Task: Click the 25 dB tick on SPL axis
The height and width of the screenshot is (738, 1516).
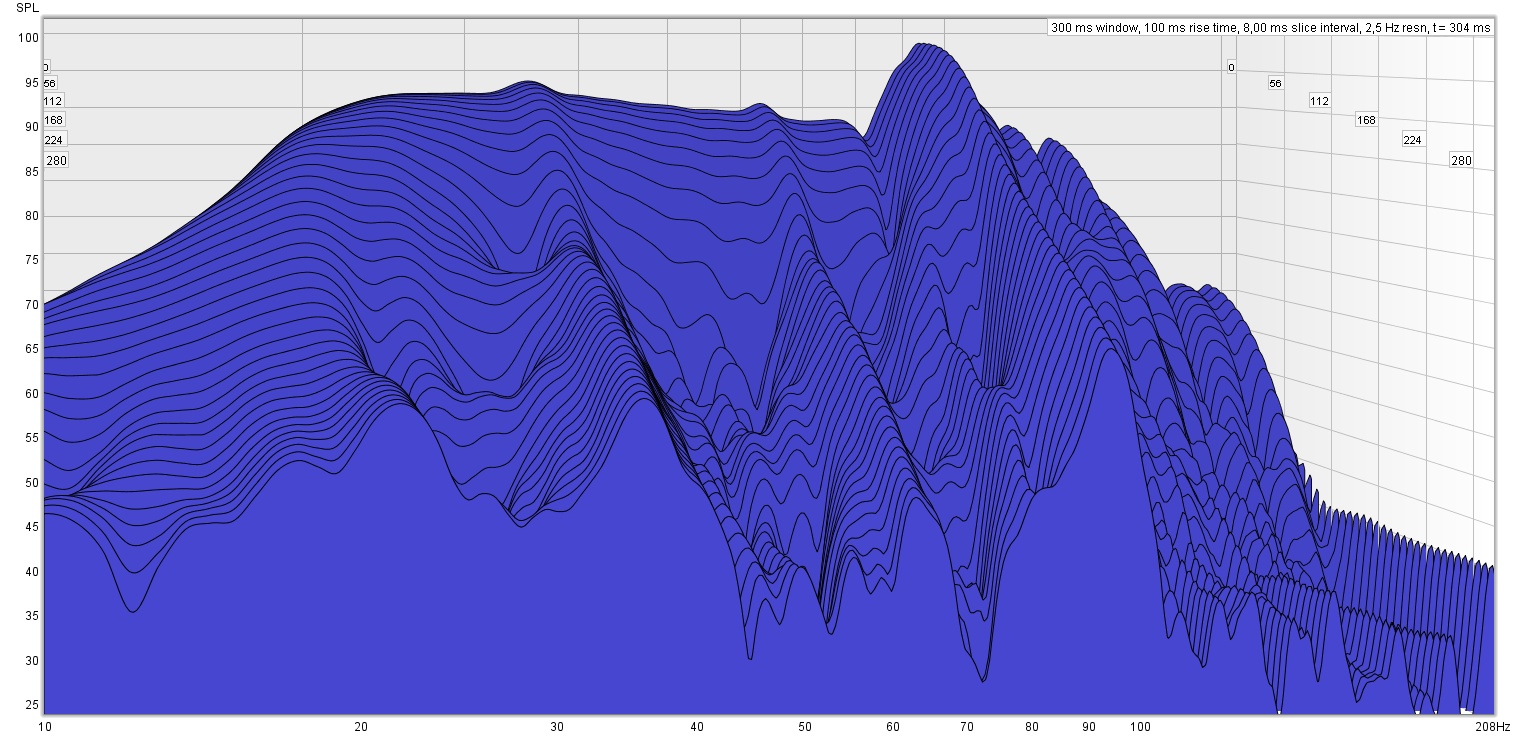Action: 31,705
